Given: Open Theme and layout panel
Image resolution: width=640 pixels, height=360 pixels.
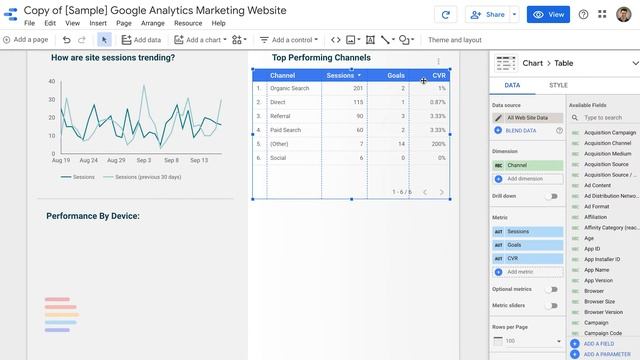Looking at the screenshot, I should 455,40.
